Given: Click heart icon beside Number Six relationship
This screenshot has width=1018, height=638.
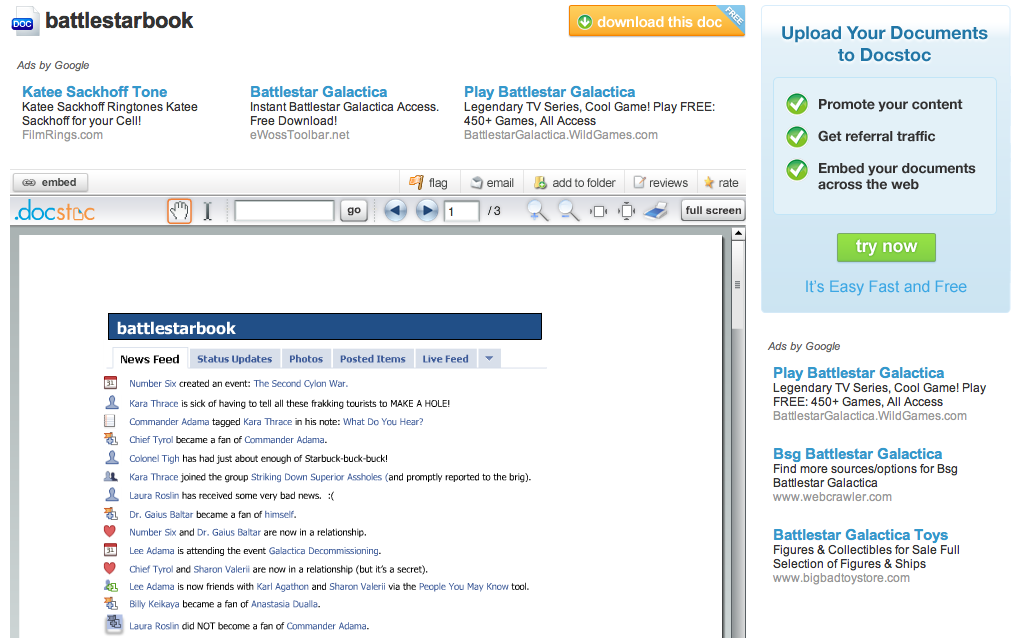Looking at the screenshot, I should coord(110,531).
